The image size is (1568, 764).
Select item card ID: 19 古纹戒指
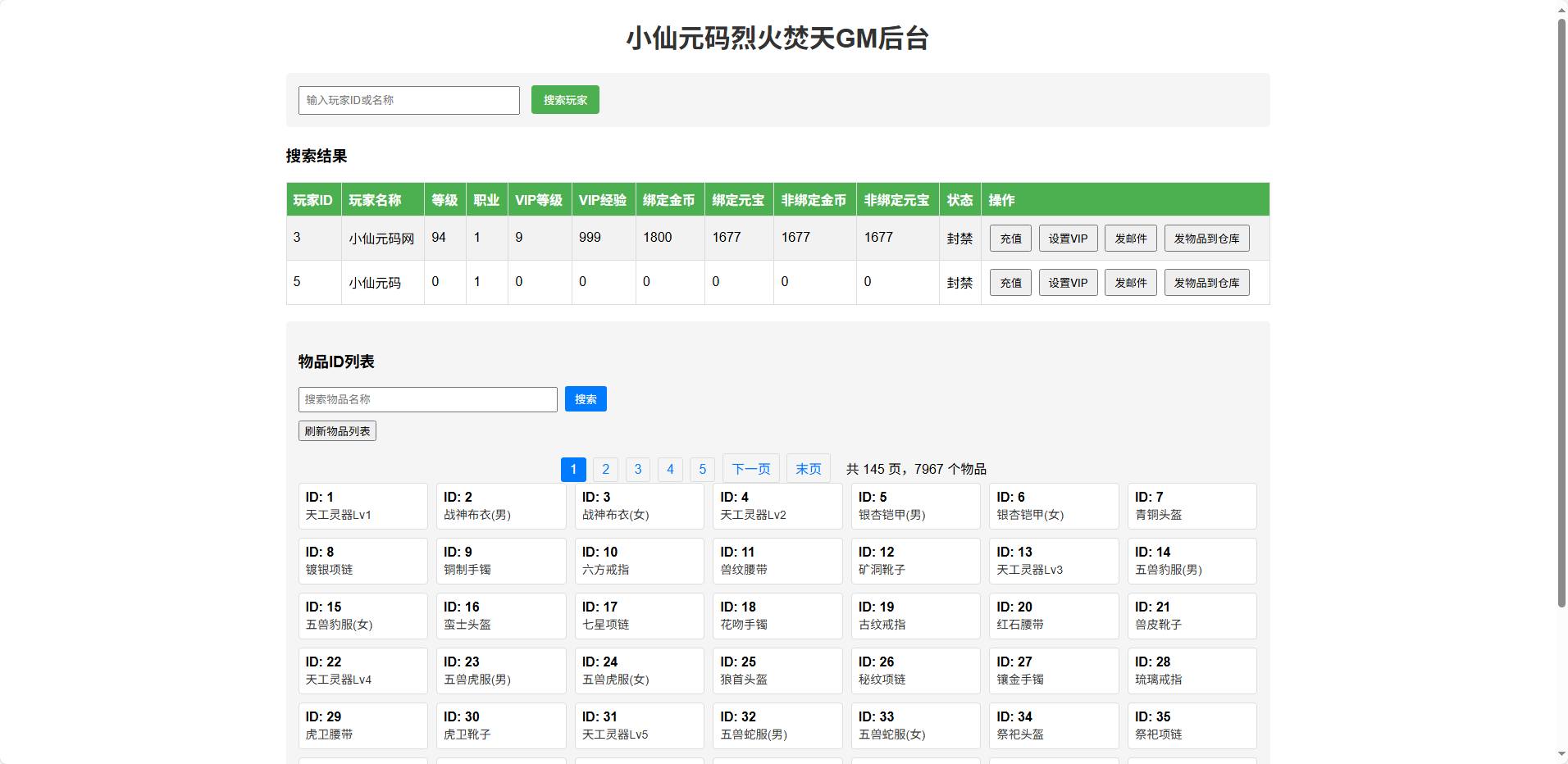coord(916,616)
